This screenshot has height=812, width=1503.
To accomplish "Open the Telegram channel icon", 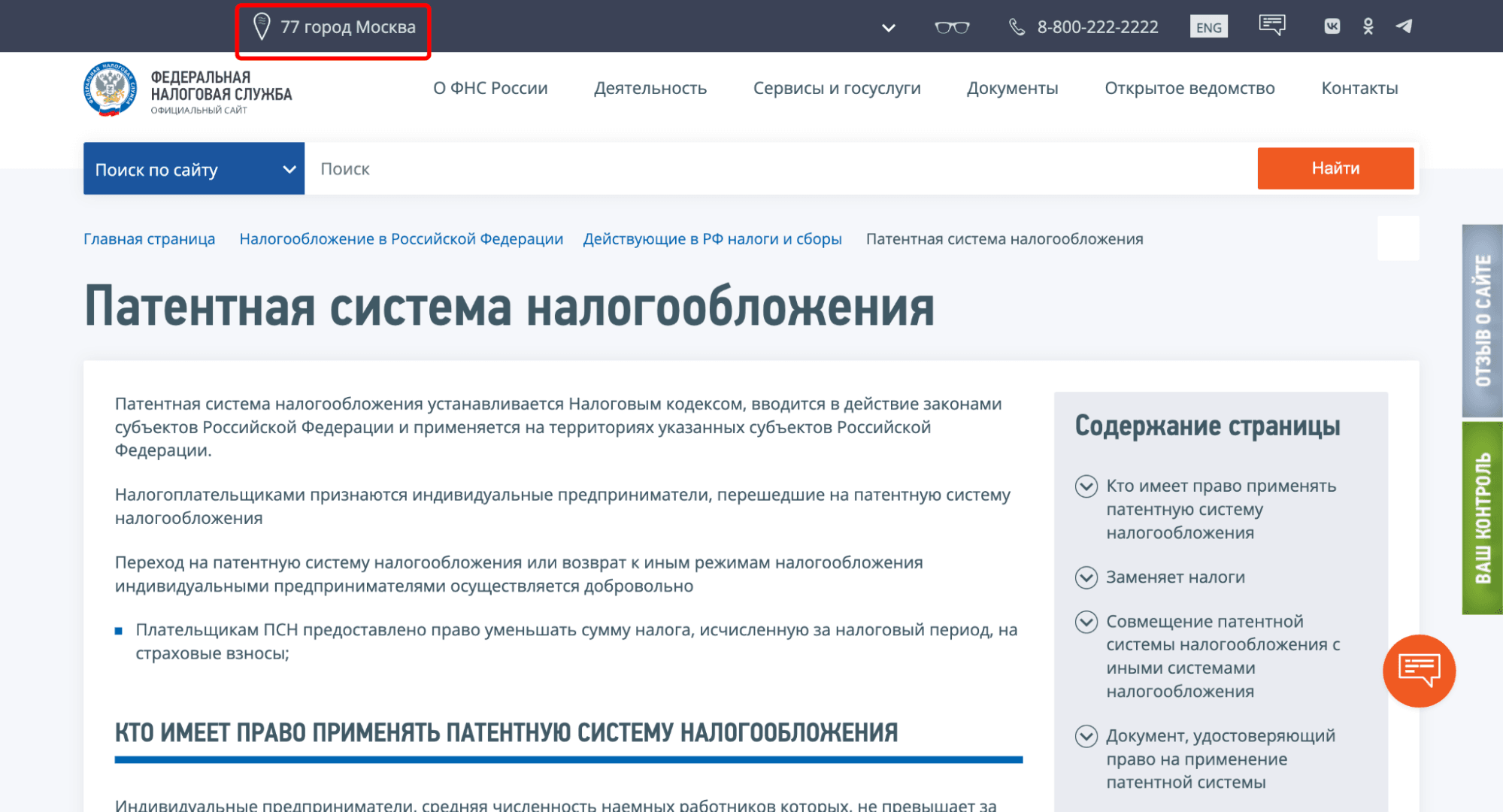I will pyautogui.click(x=1404, y=26).
